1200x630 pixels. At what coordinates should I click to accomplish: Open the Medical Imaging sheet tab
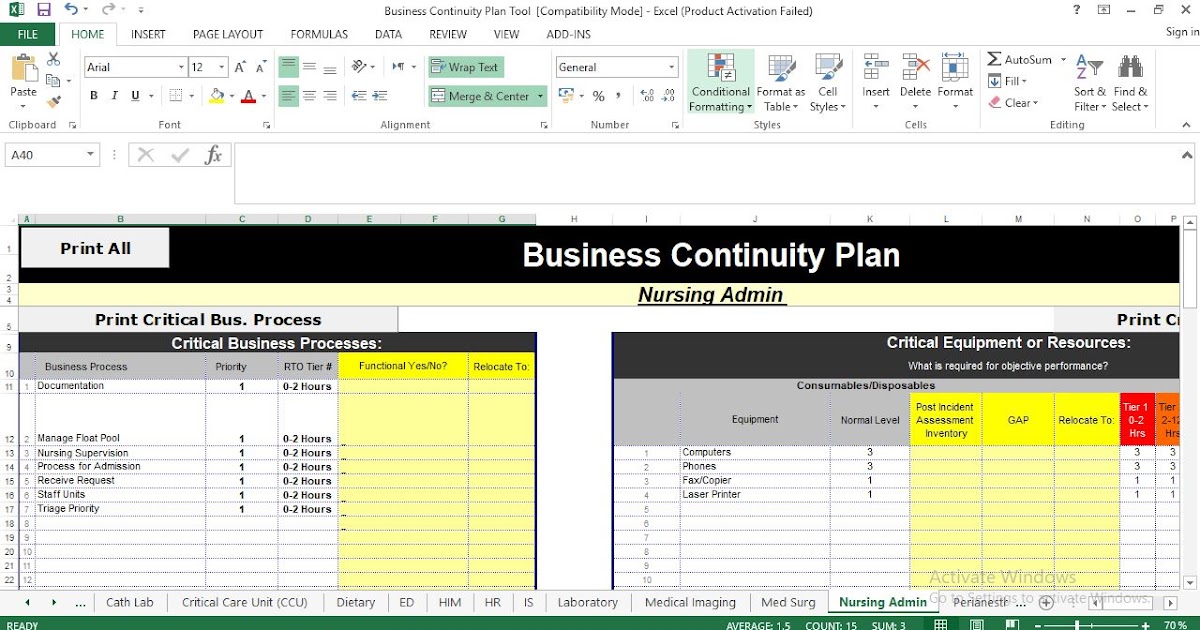[690, 602]
